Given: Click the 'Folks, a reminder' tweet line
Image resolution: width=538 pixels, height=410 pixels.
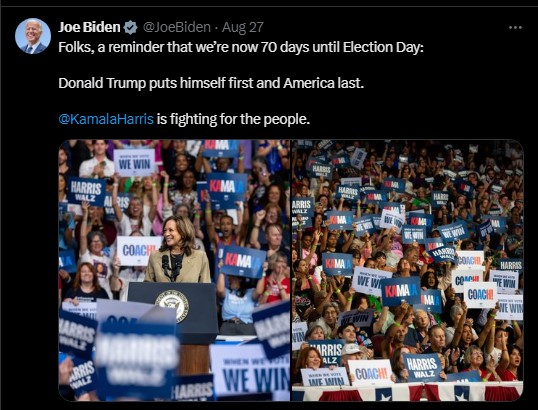Looking at the screenshot, I should pyautogui.click(x=241, y=47).
